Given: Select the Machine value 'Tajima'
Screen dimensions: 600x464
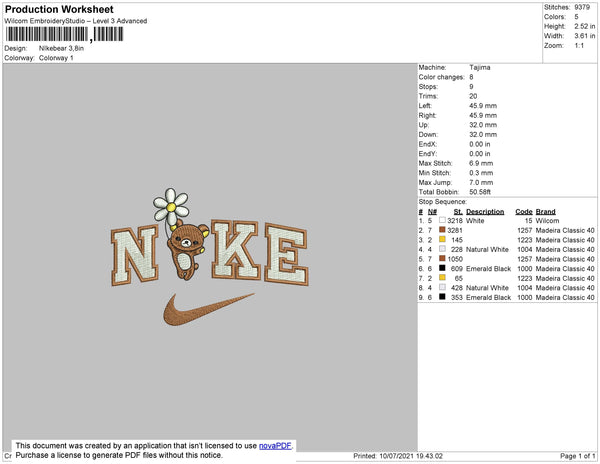Looking at the screenshot, I should (480, 67).
